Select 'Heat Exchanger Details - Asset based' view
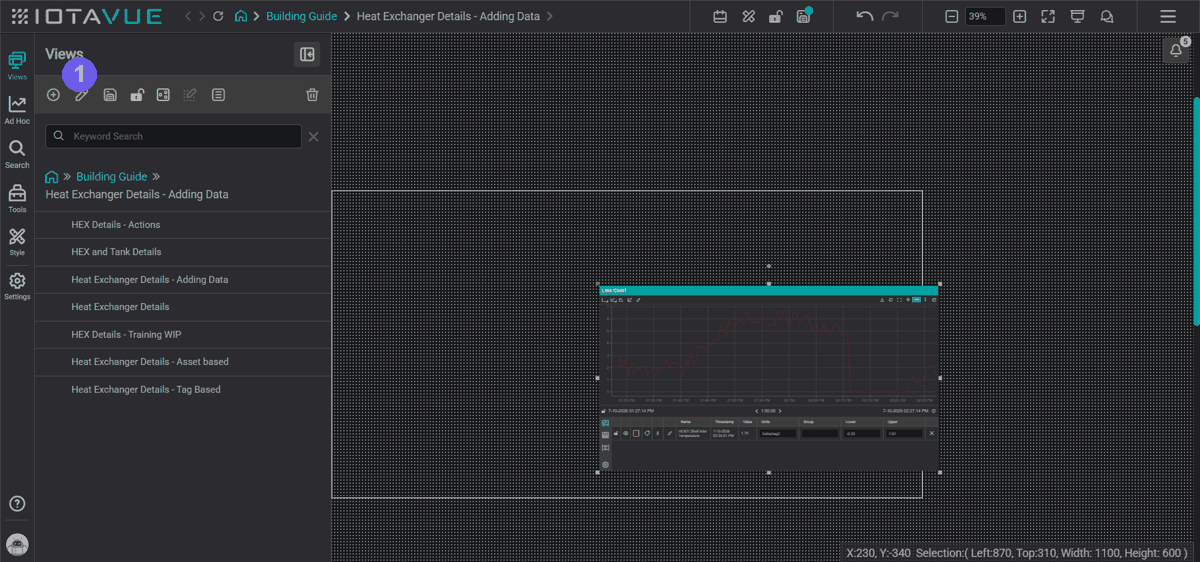 click(x=182, y=362)
